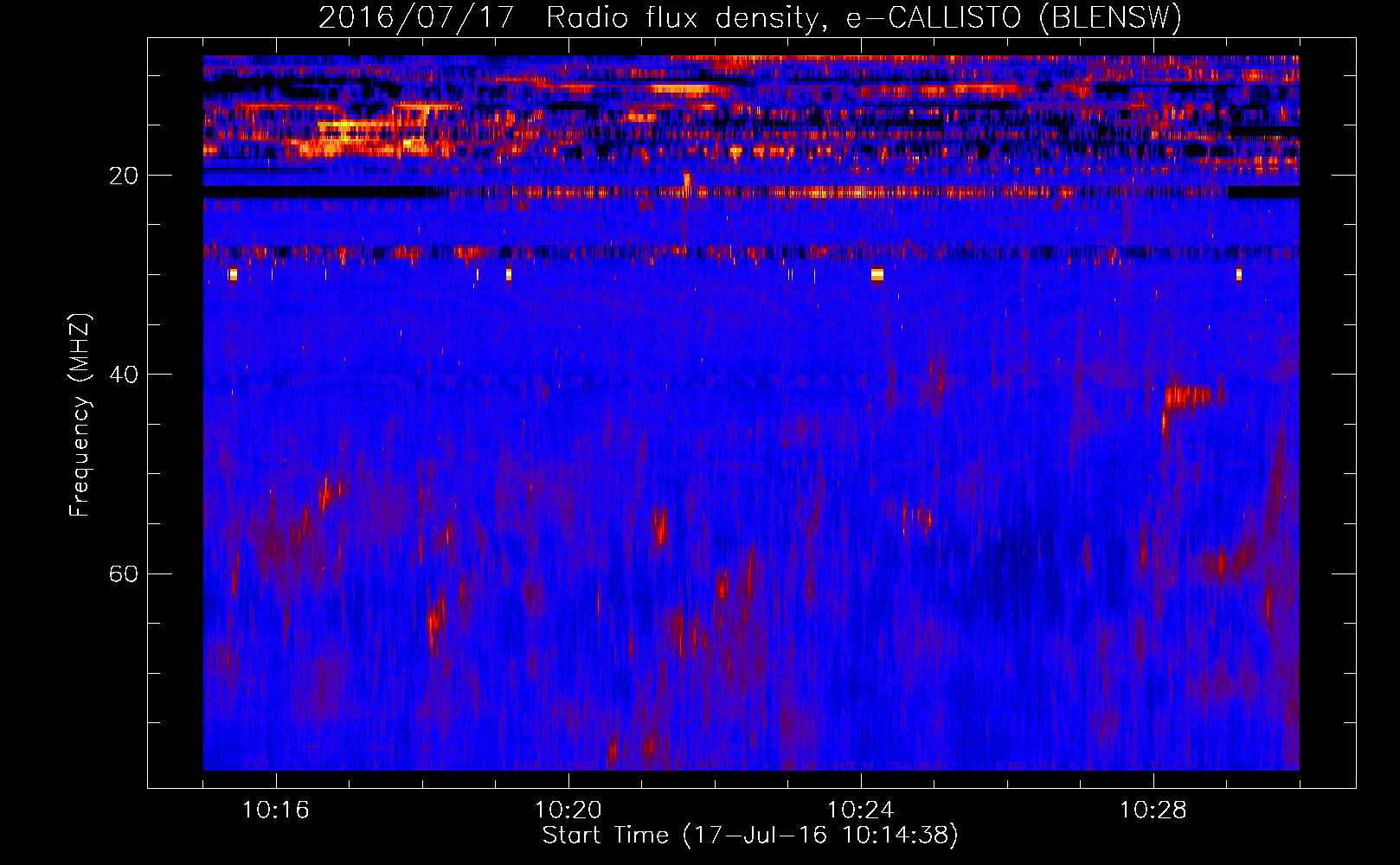
Task: Click the 10:16 time tick label
Action: coord(276,811)
